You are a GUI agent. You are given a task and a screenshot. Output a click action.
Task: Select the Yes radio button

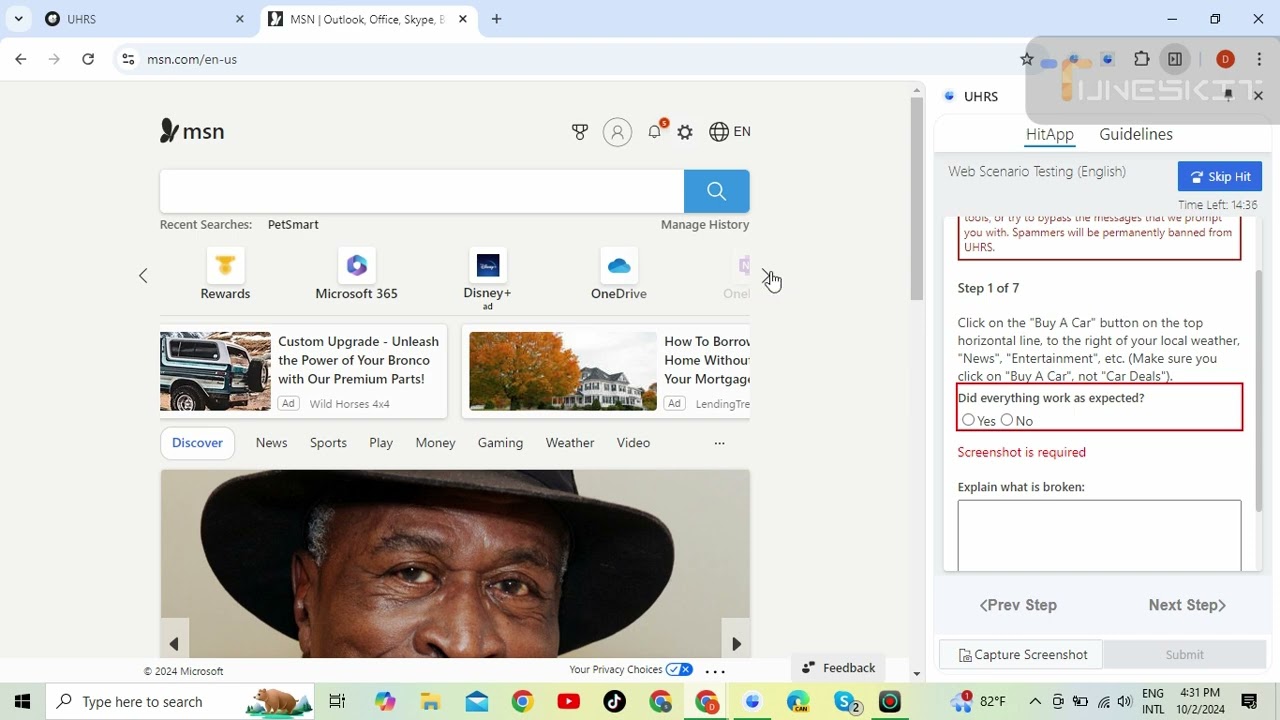pyautogui.click(x=968, y=420)
